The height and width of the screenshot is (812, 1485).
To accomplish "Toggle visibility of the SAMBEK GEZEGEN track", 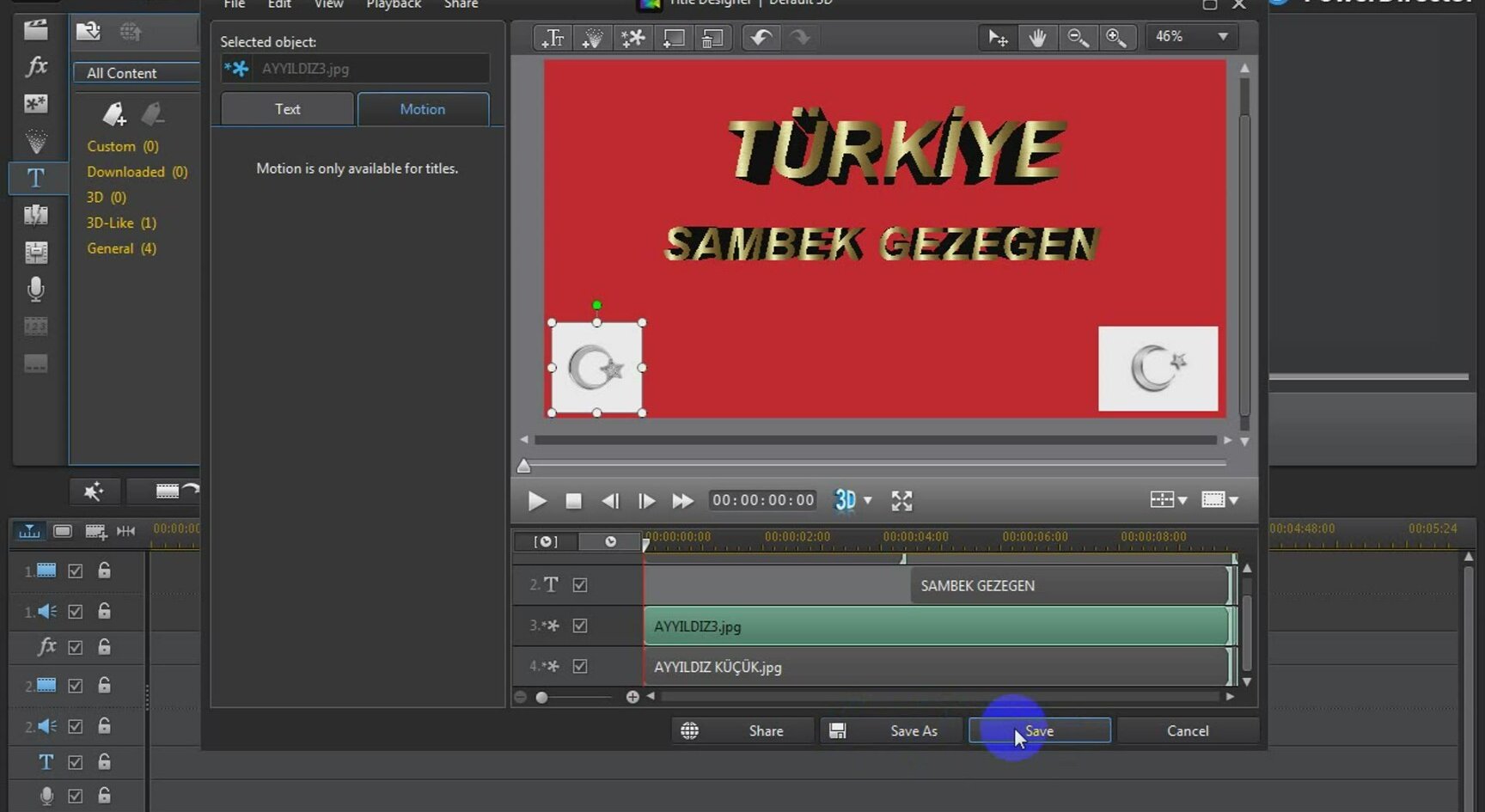I will [x=580, y=585].
